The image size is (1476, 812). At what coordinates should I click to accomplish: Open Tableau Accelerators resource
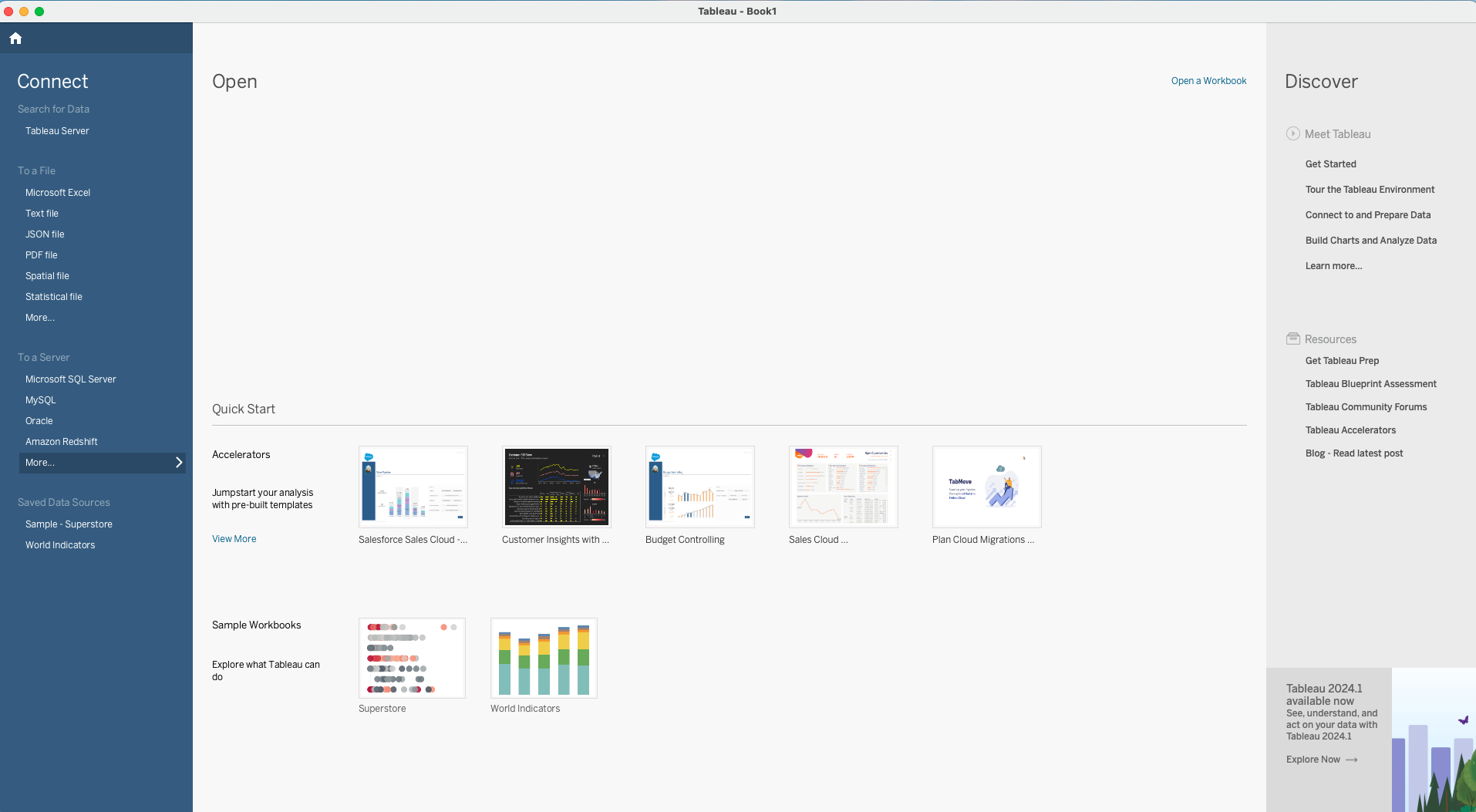(x=1350, y=430)
